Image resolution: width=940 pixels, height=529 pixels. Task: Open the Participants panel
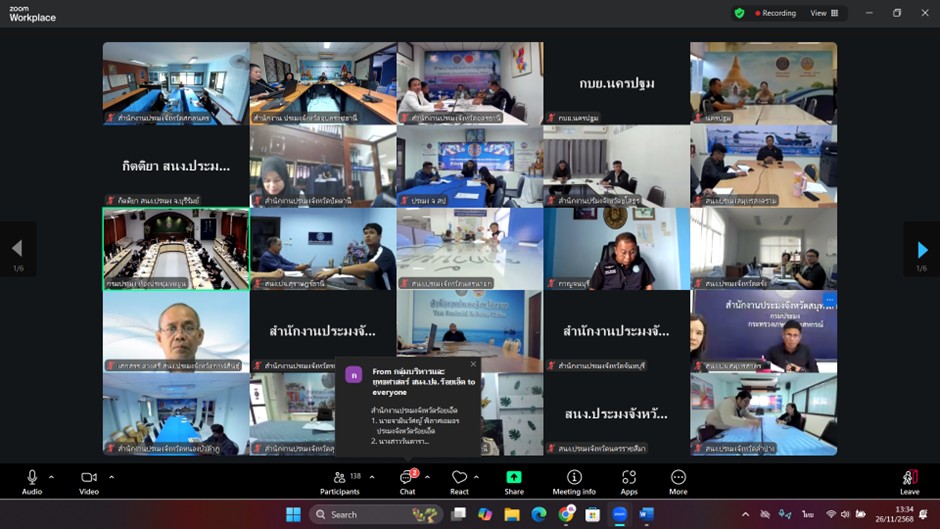pos(340,481)
